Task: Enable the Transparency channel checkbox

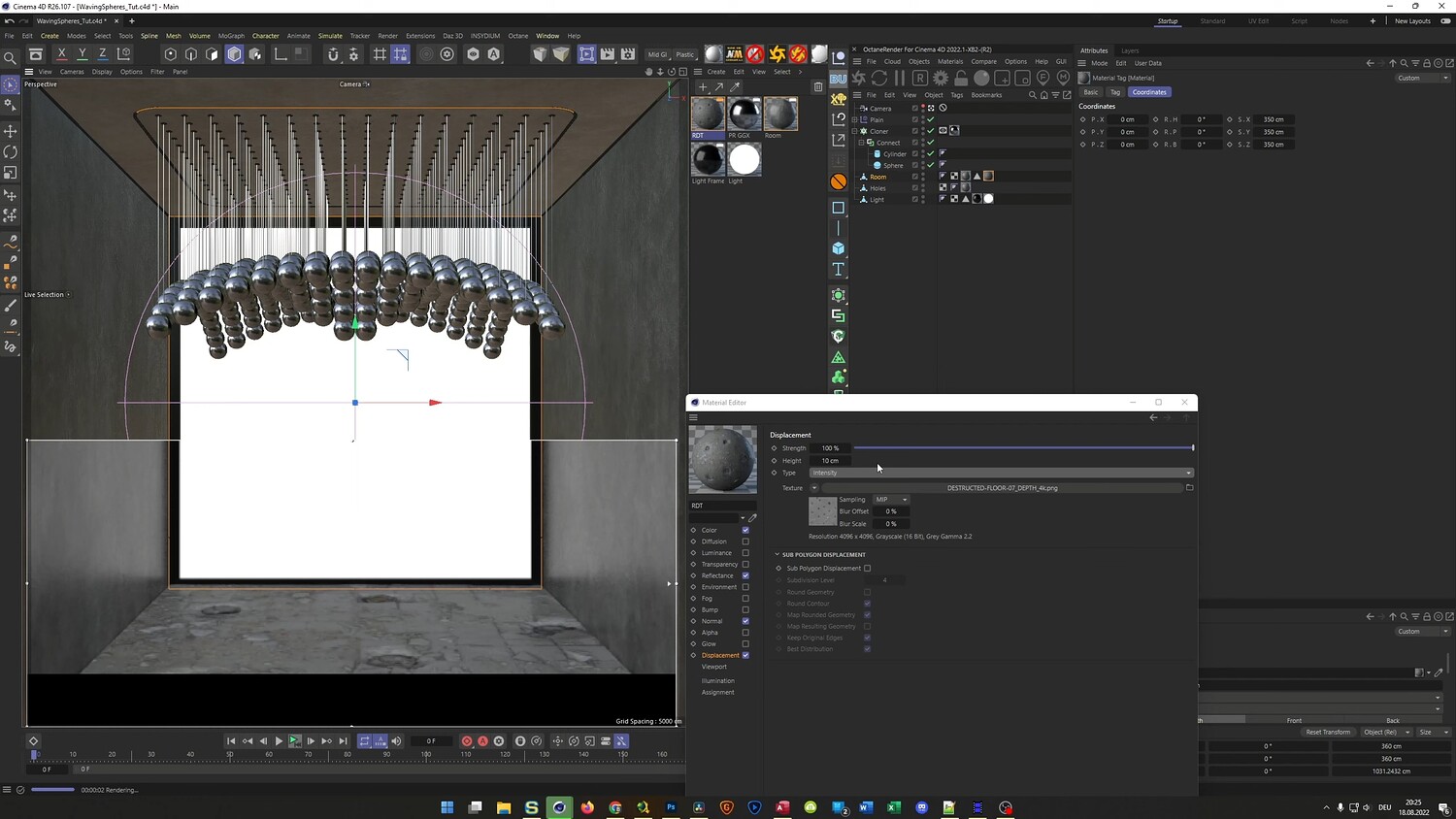Action: [x=745, y=565]
